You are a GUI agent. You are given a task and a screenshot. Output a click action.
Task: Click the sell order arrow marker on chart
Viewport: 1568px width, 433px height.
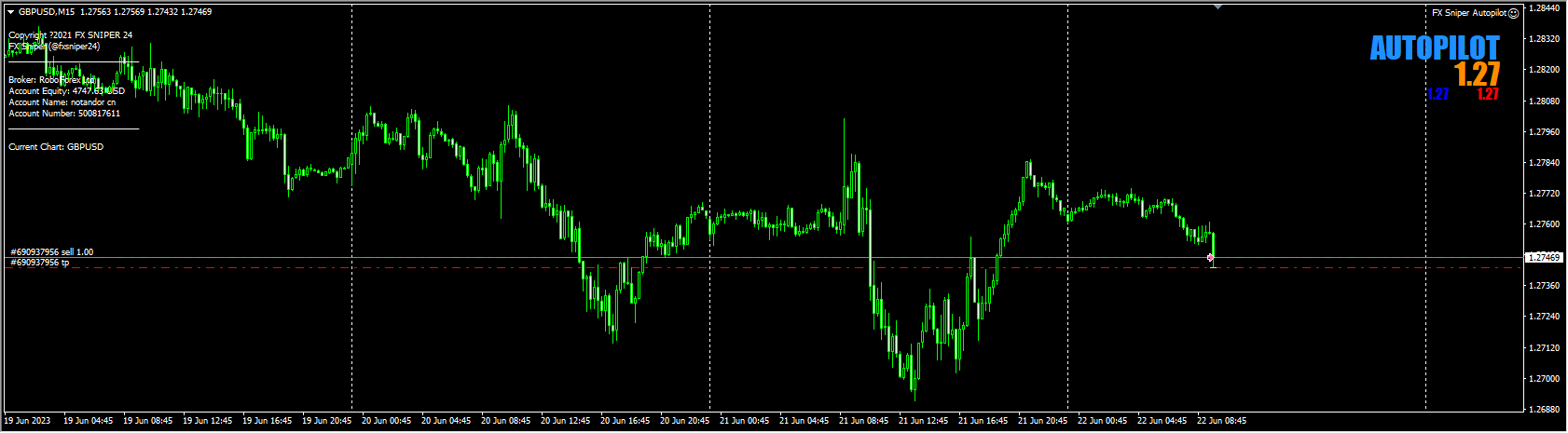[x=1211, y=257]
